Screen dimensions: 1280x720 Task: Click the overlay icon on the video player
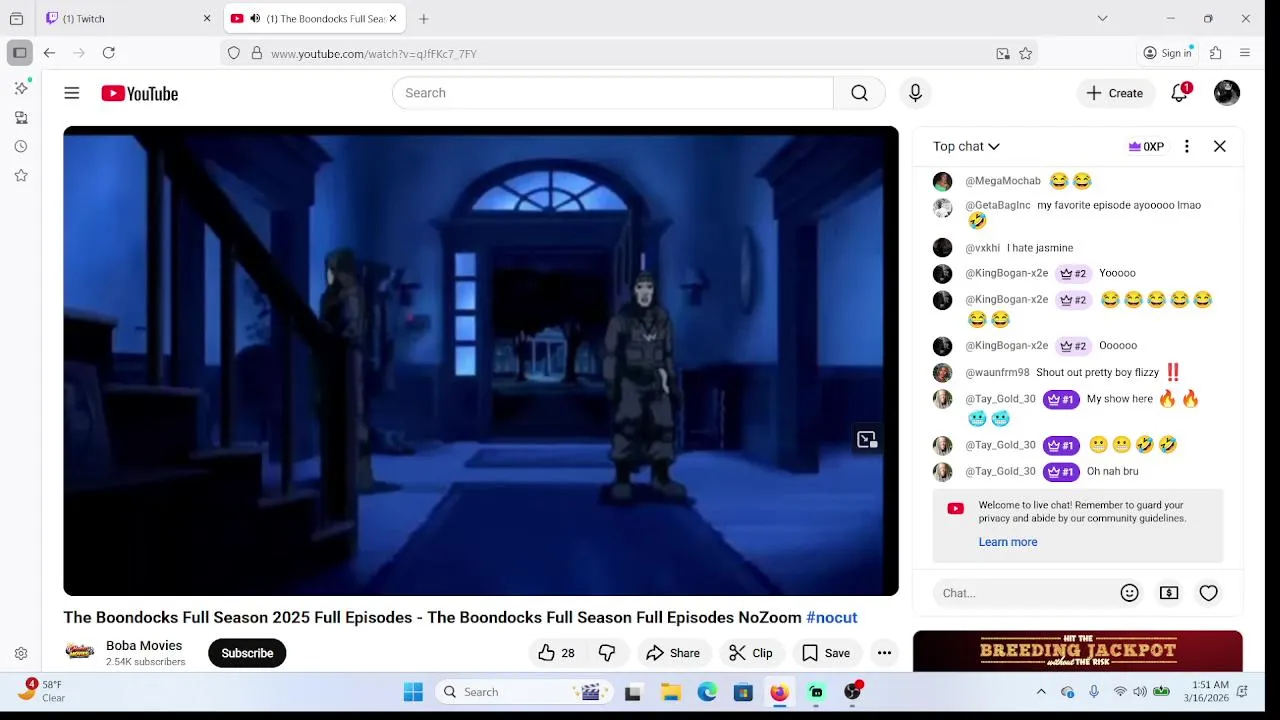tap(867, 439)
